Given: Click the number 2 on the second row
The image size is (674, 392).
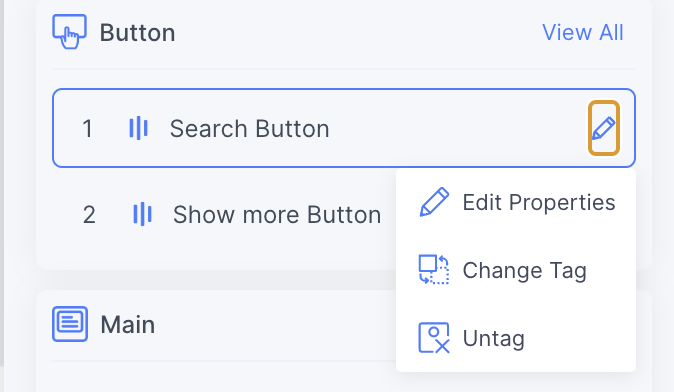Looking at the screenshot, I should [x=89, y=214].
